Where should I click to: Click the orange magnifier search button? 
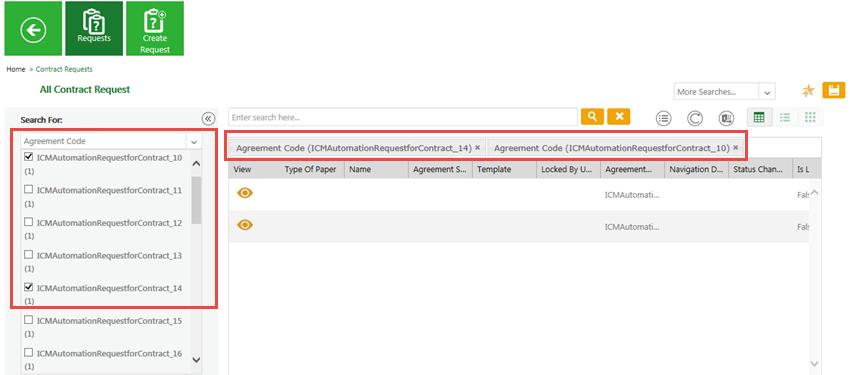click(593, 117)
